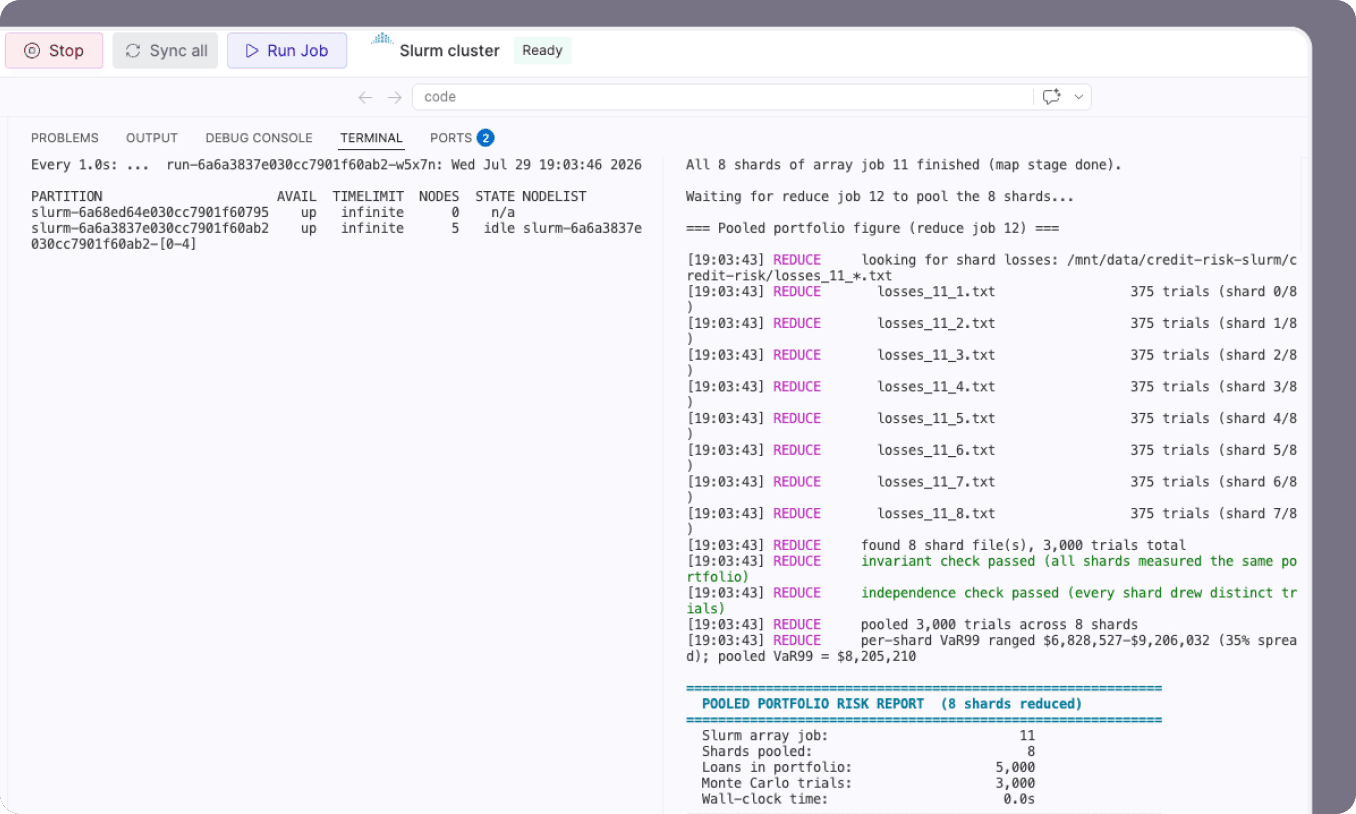This screenshot has width=1356, height=814.
Task: Switch to the PROBLEMS tab
Action: (65, 138)
